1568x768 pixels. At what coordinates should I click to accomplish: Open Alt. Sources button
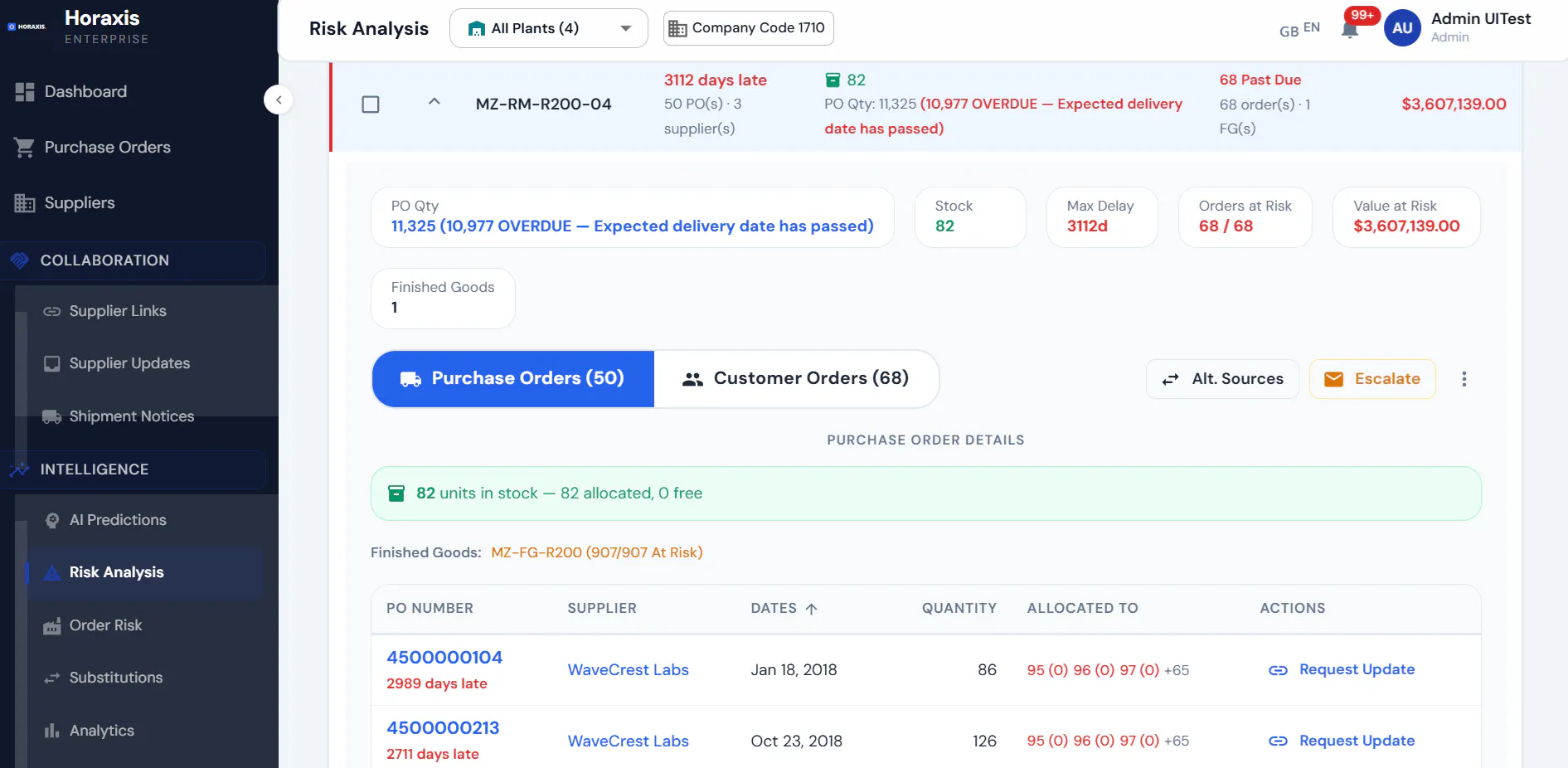1222,379
